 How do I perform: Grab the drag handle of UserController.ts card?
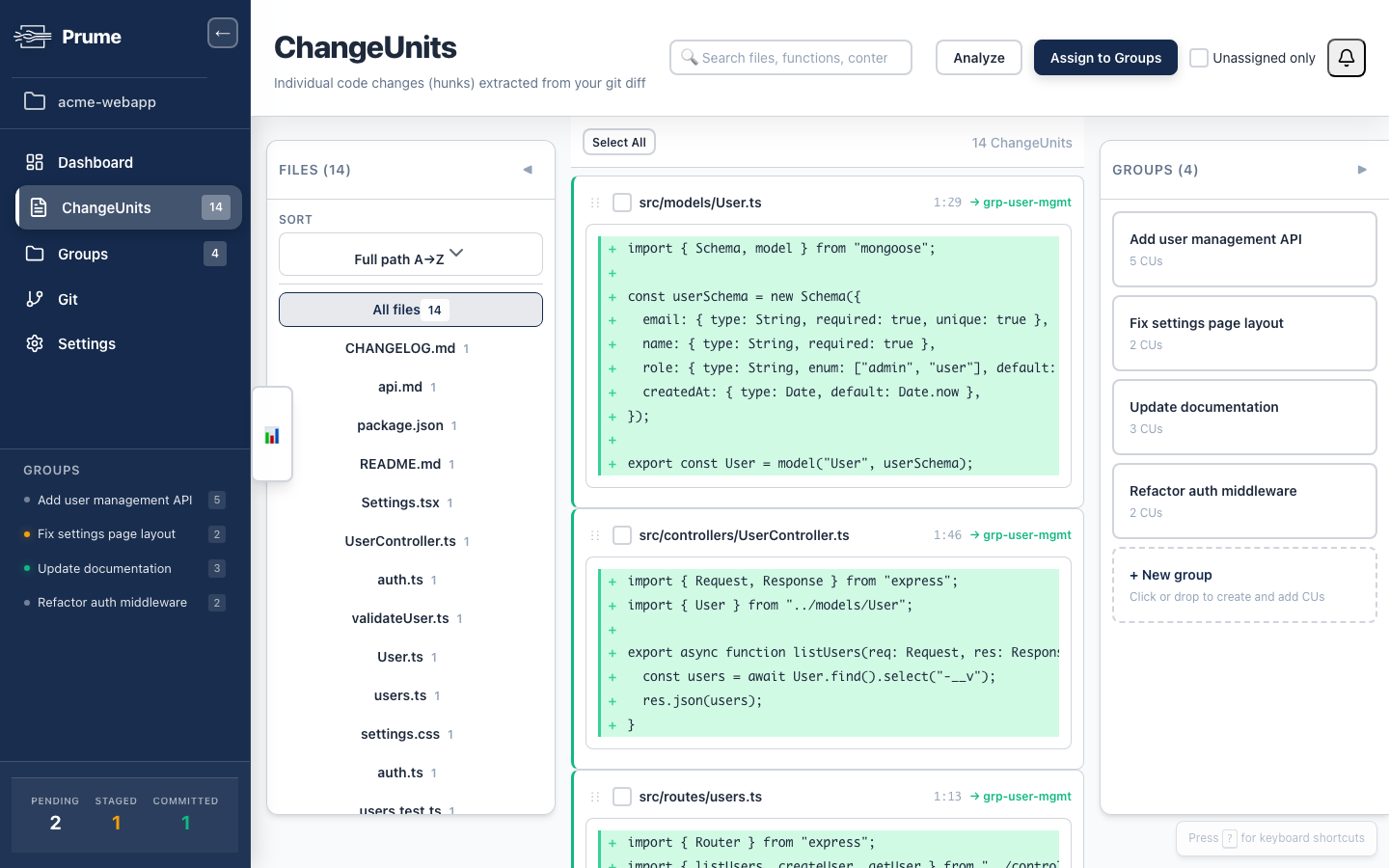tap(595, 535)
